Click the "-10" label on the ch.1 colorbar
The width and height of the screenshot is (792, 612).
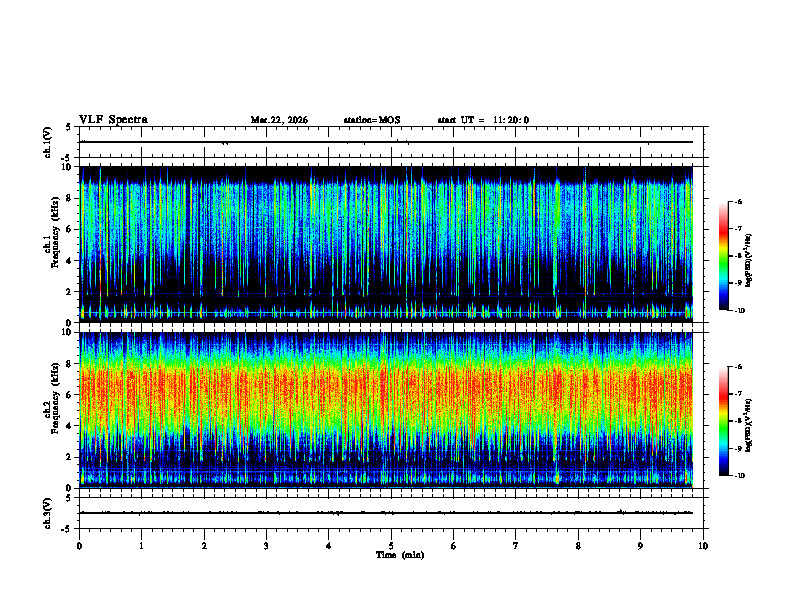(x=739, y=311)
